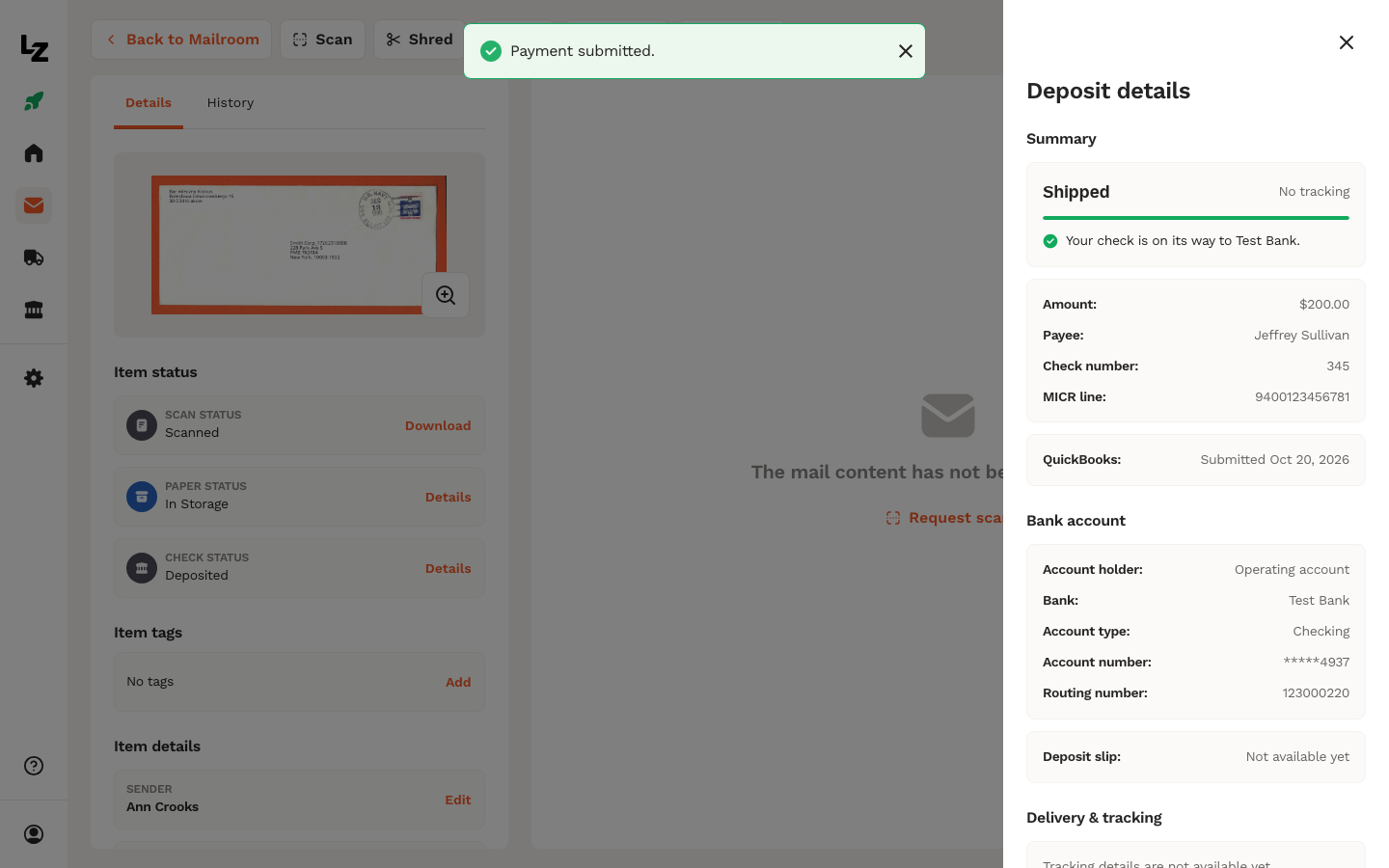Click the No tracking label
The height and width of the screenshot is (868, 1389).
tap(1314, 192)
